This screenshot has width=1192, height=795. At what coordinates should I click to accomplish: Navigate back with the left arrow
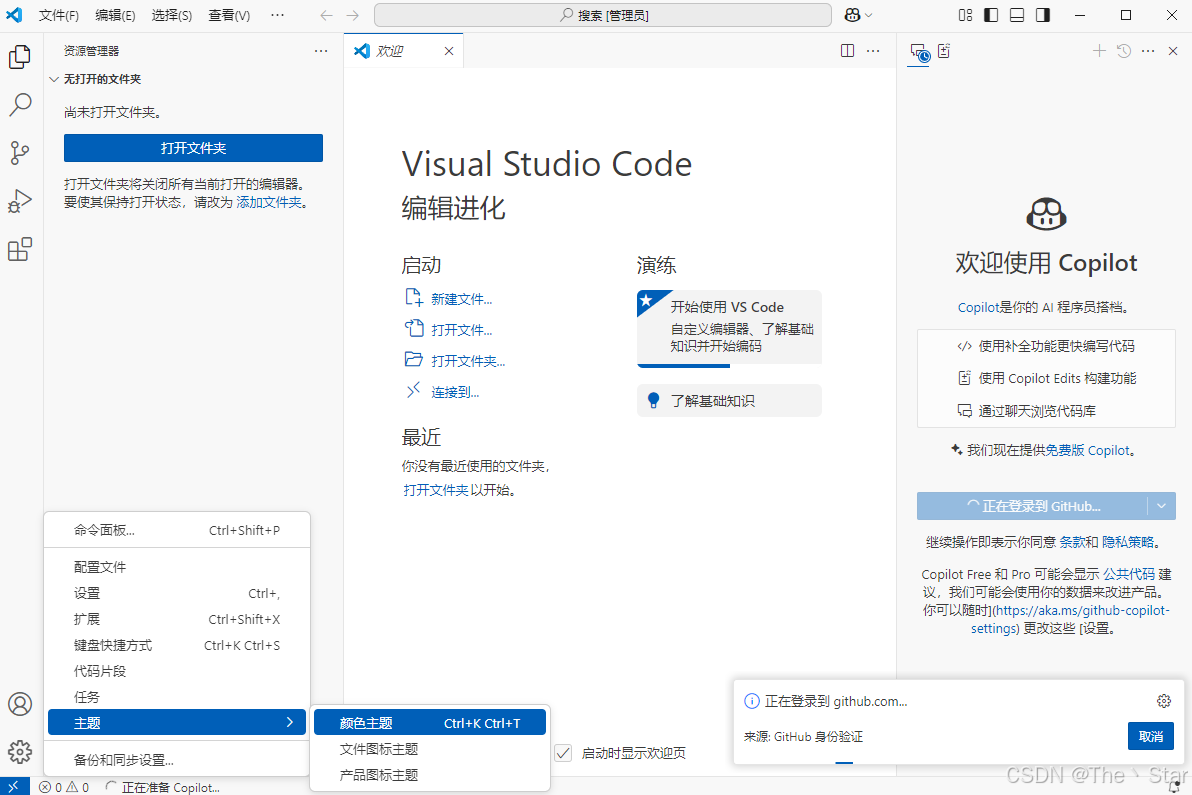coord(326,15)
